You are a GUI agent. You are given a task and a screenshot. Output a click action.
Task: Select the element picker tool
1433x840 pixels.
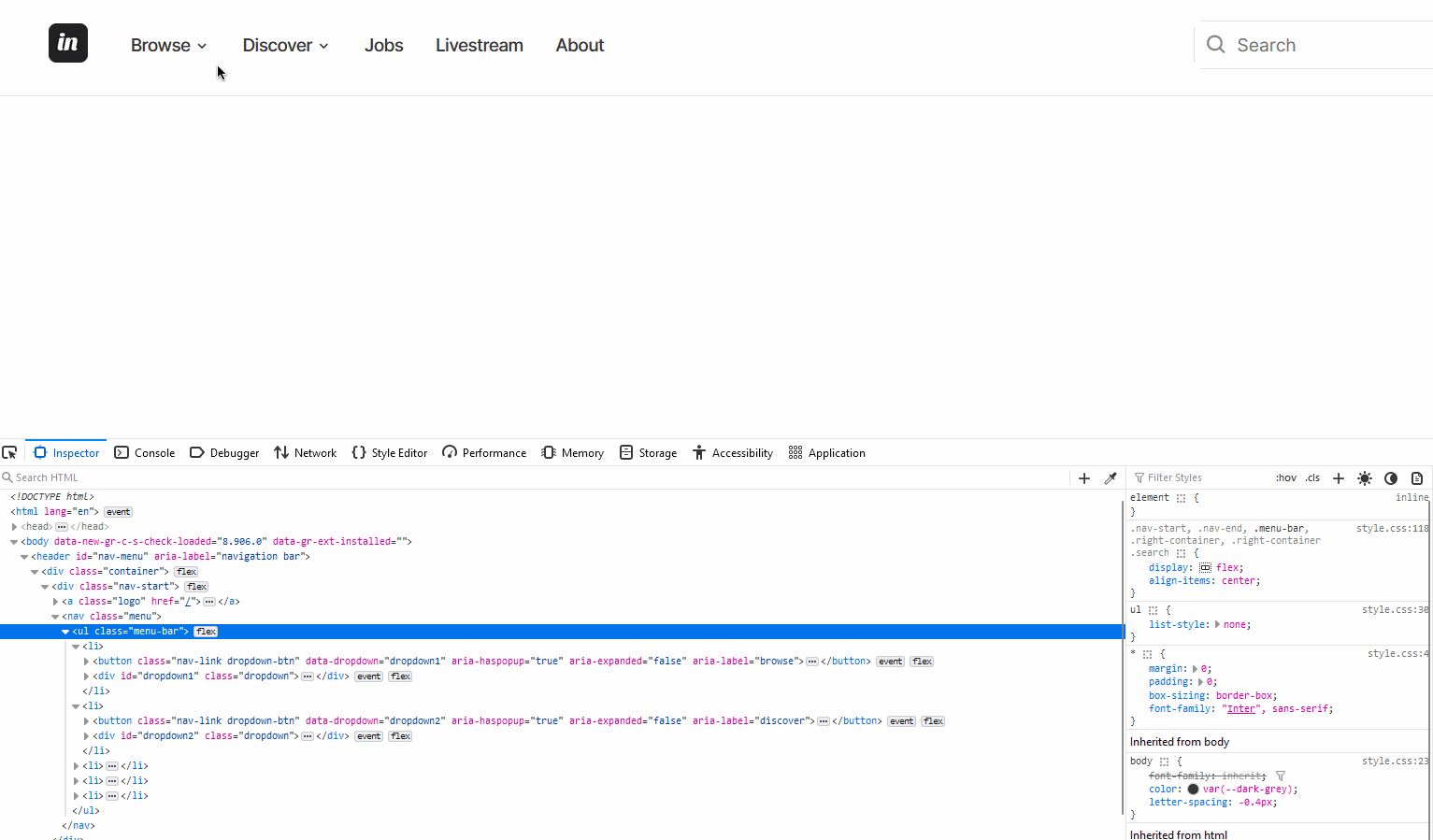point(10,452)
